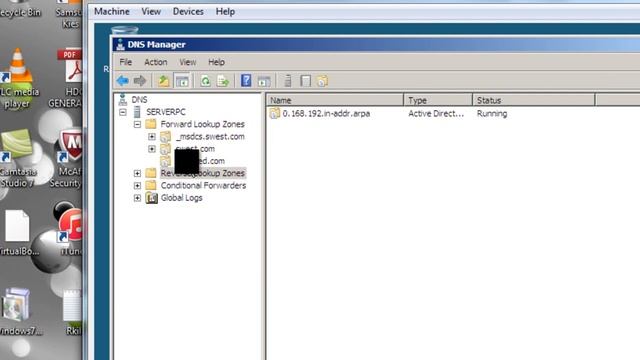Click the Global Logs icon in tree
This screenshot has height=360, width=640.
151,198
